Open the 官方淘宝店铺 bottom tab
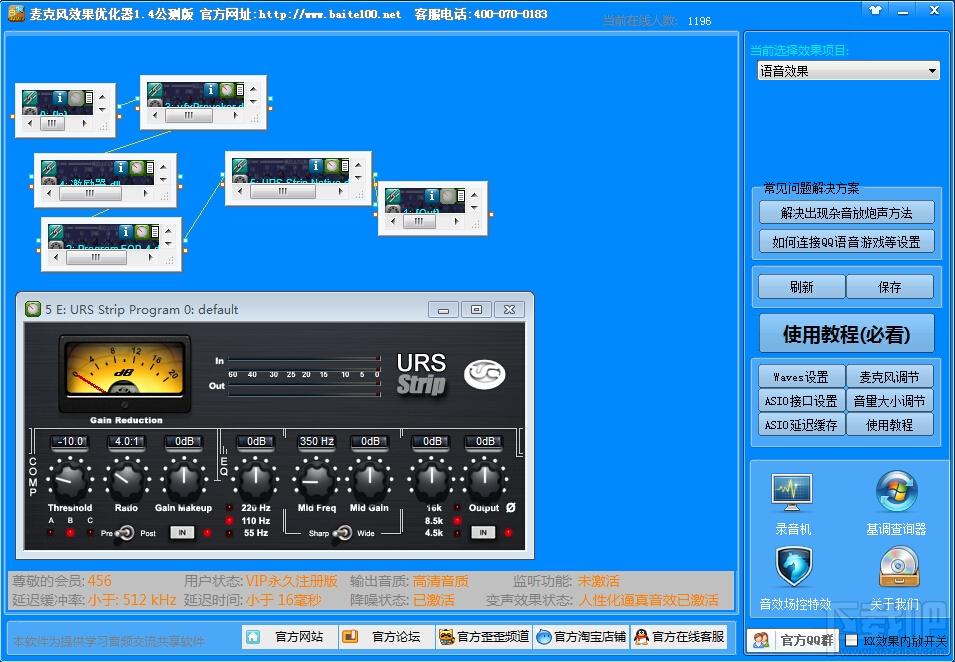The width and height of the screenshot is (955, 662). pos(581,637)
